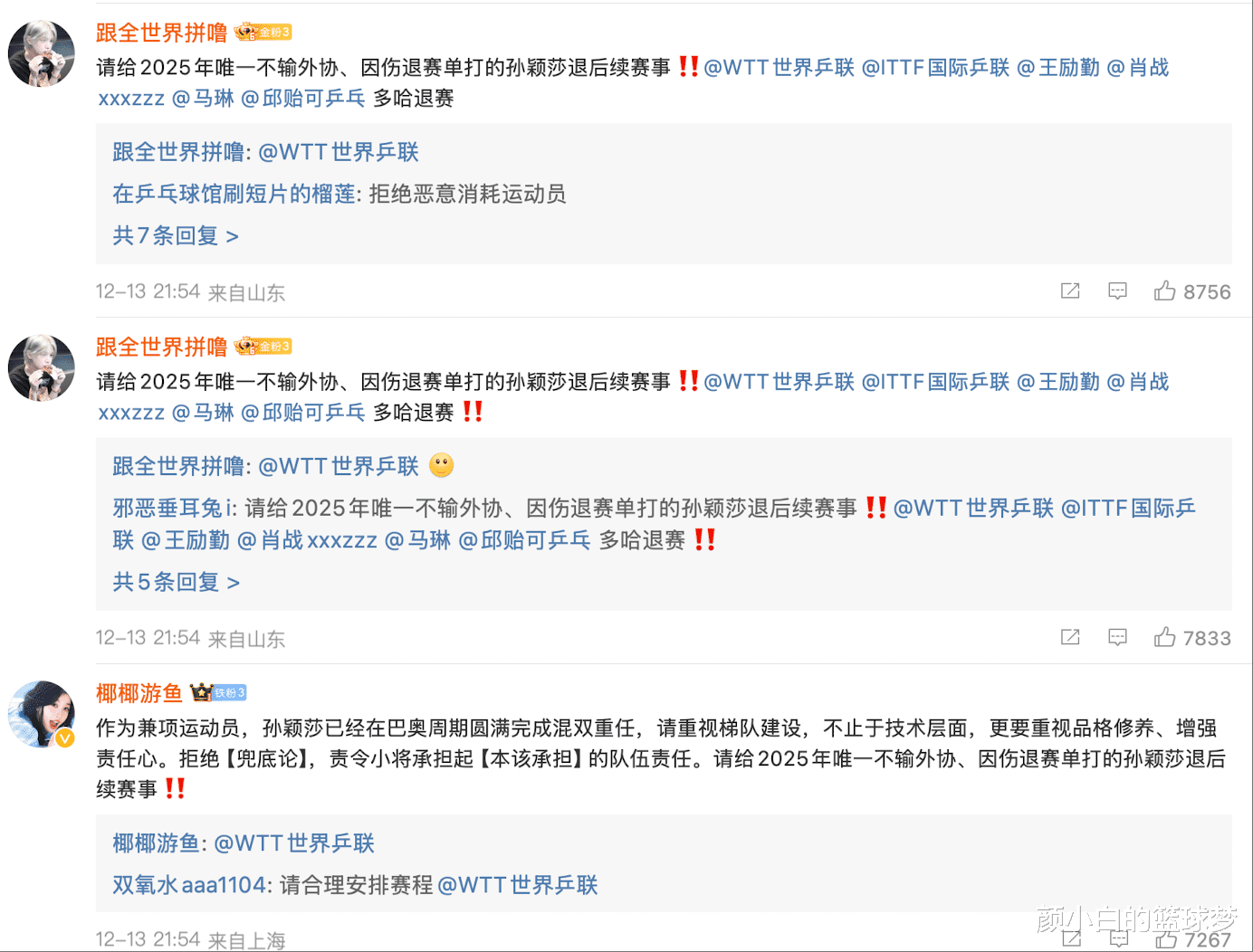Open @ITTF国际乒联 mention in first comment
1253x952 pixels.
(x=935, y=68)
